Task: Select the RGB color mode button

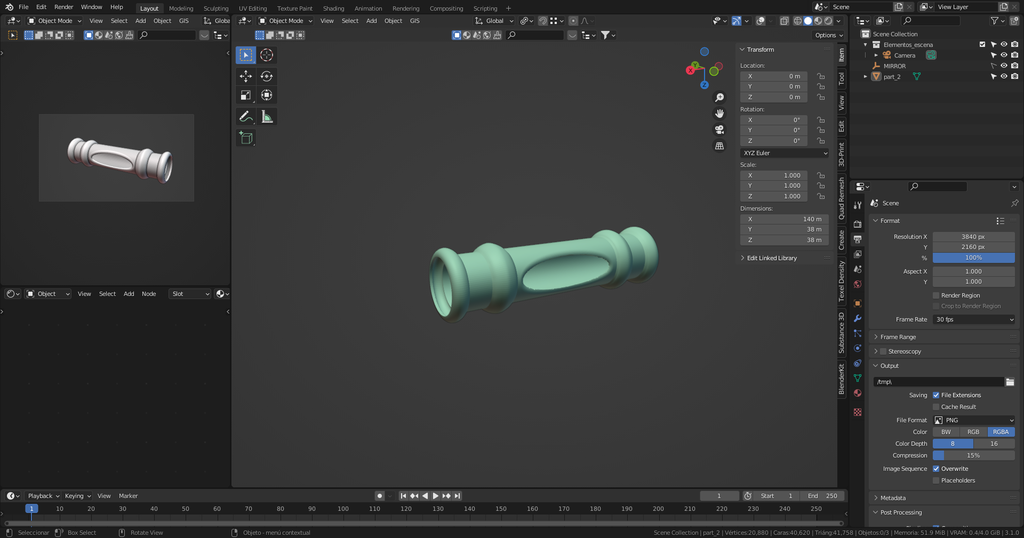Action: click(973, 432)
